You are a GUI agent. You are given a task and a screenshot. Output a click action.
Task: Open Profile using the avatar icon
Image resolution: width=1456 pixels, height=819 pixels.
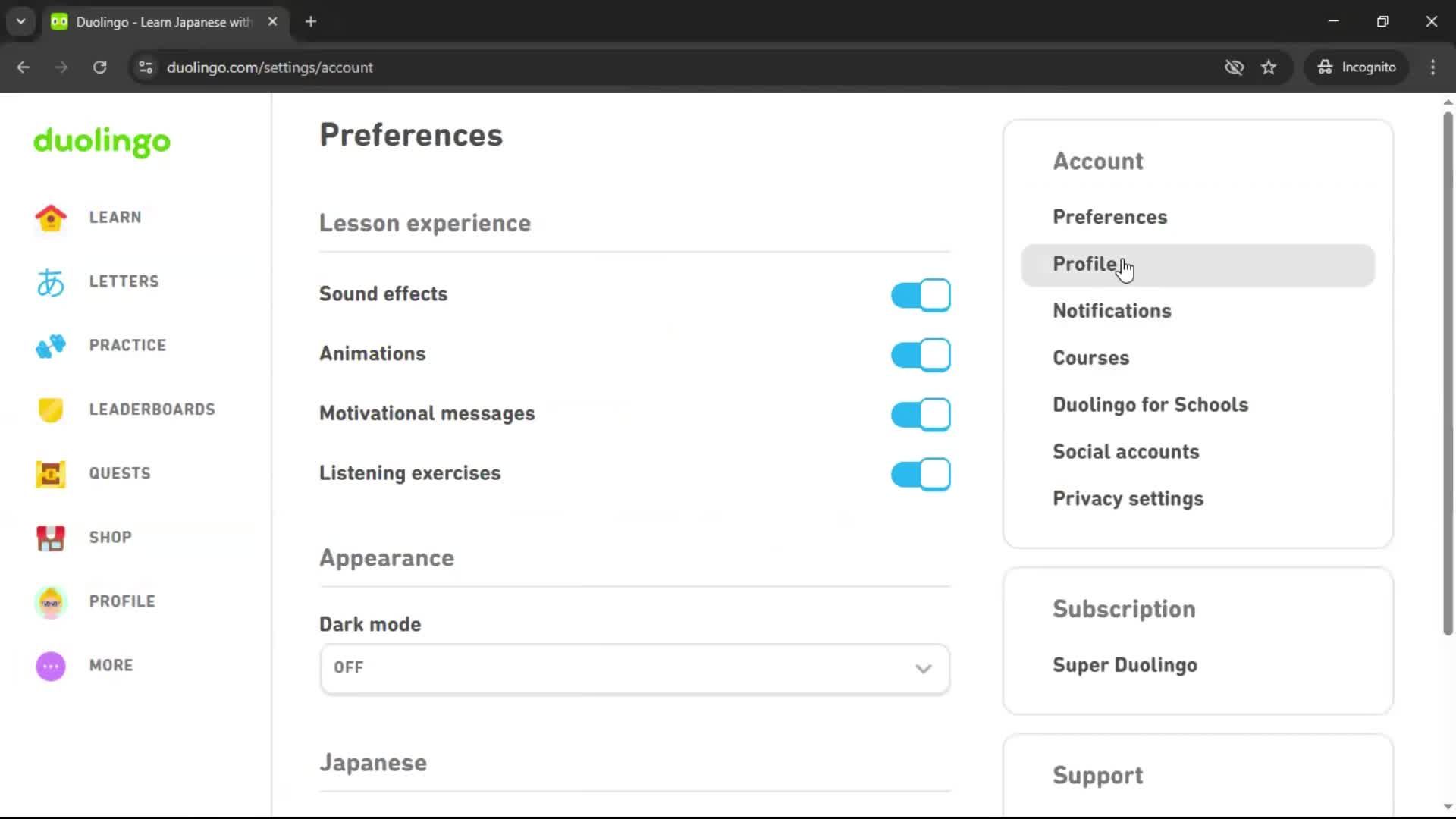49,601
